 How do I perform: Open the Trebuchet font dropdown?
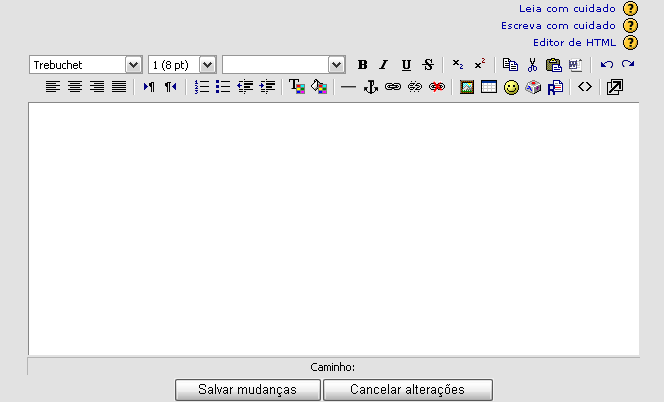[86, 65]
